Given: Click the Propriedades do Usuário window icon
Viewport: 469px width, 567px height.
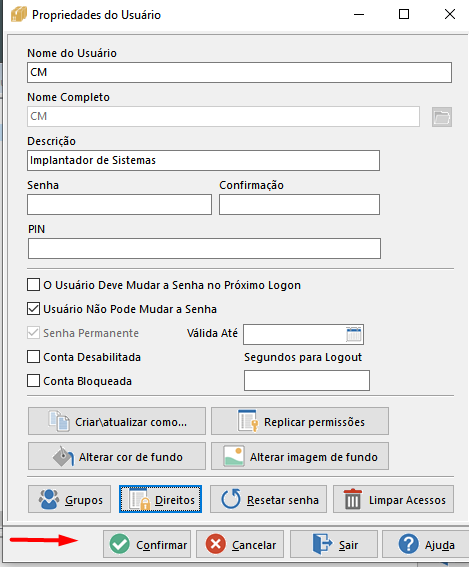Looking at the screenshot, I should [19, 15].
